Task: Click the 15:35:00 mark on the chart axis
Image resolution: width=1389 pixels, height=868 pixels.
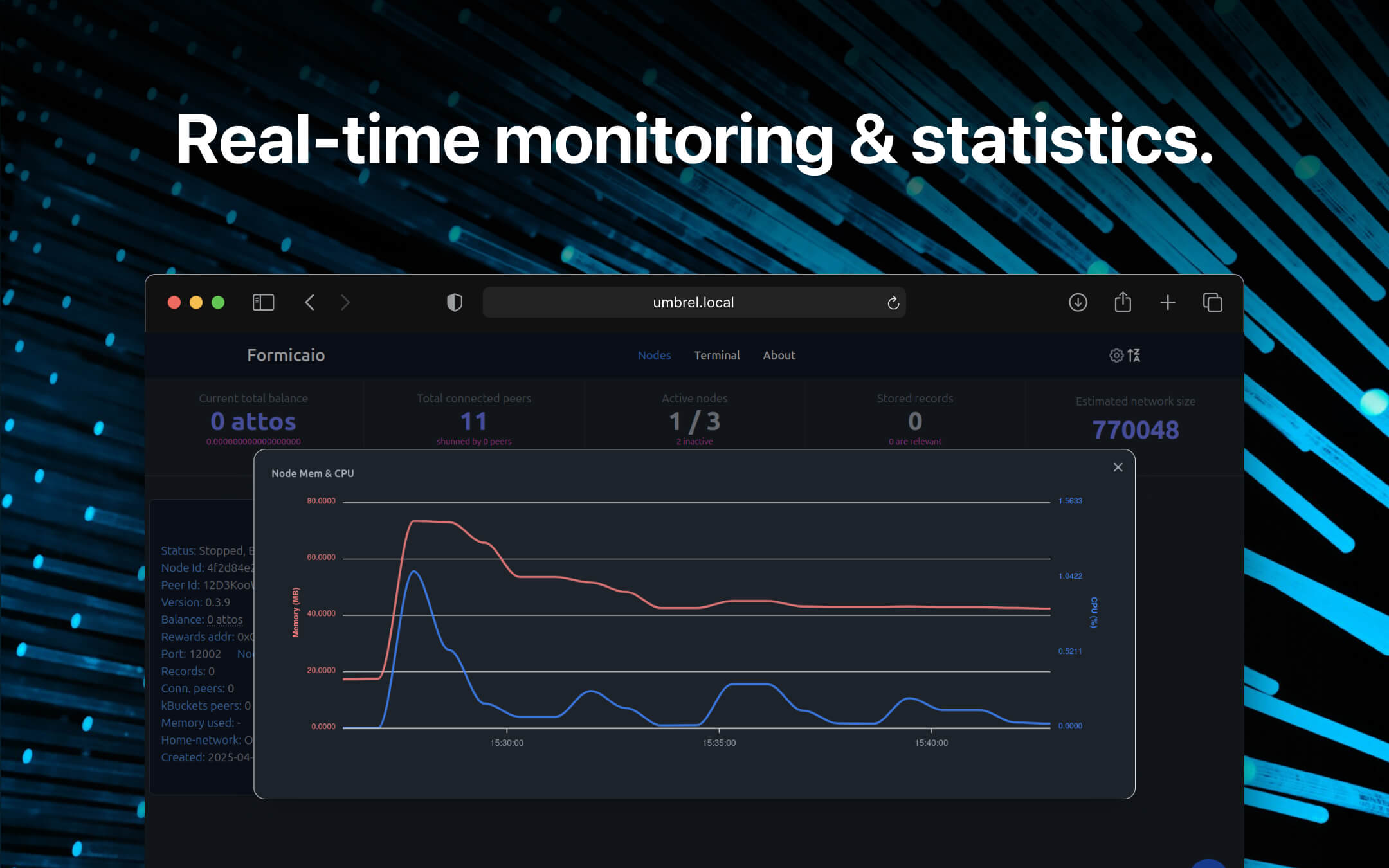Action: tap(719, 743)
